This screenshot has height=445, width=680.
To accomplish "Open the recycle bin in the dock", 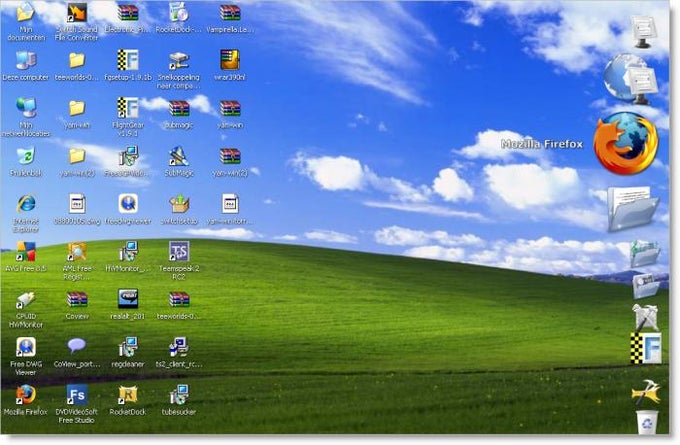I will (x=647, y=421).
